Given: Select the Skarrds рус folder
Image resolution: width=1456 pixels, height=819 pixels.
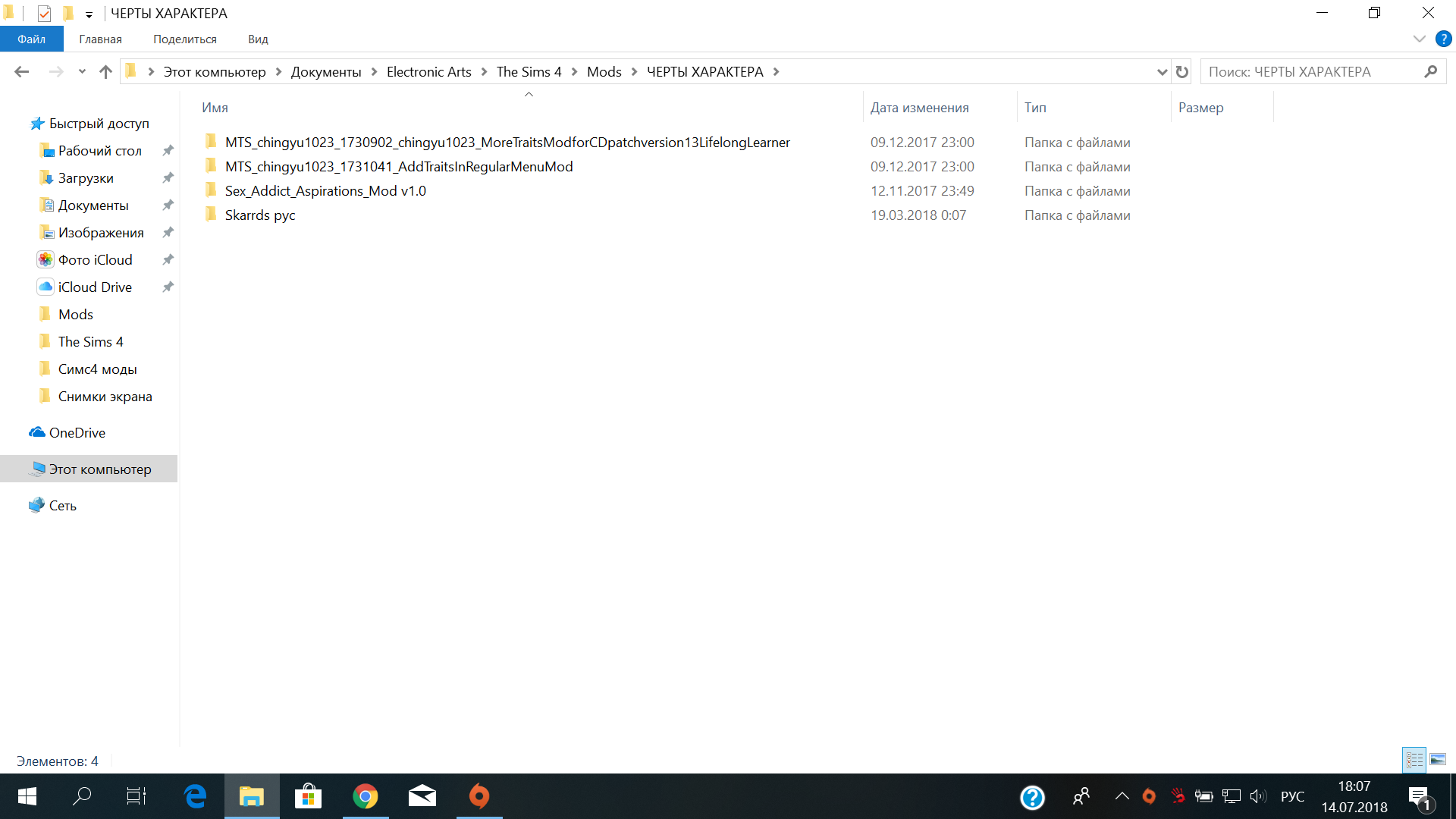Looking at the screenshot, I should click(x=260, y=215).
